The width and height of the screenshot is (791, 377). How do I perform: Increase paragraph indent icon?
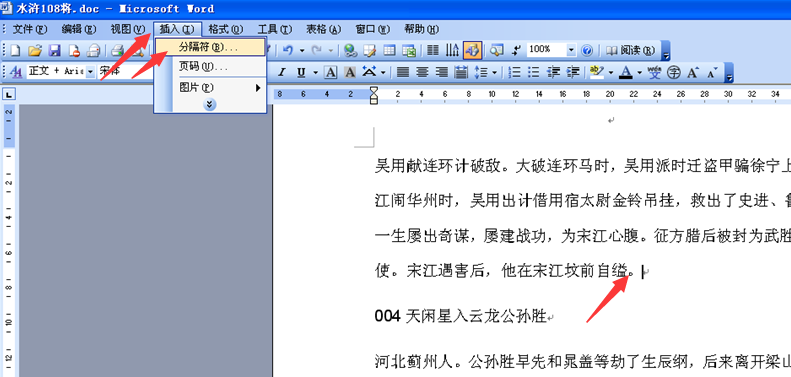coord(573,72)
